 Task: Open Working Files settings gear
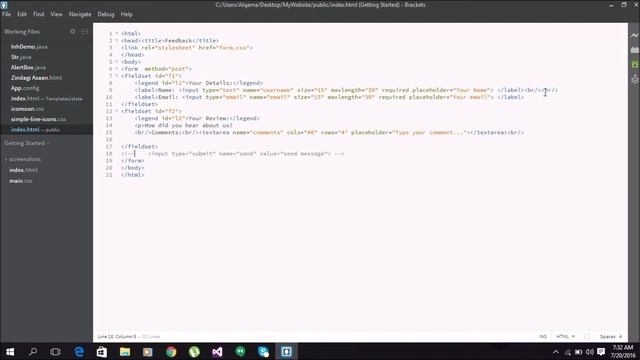click(73, 31)
